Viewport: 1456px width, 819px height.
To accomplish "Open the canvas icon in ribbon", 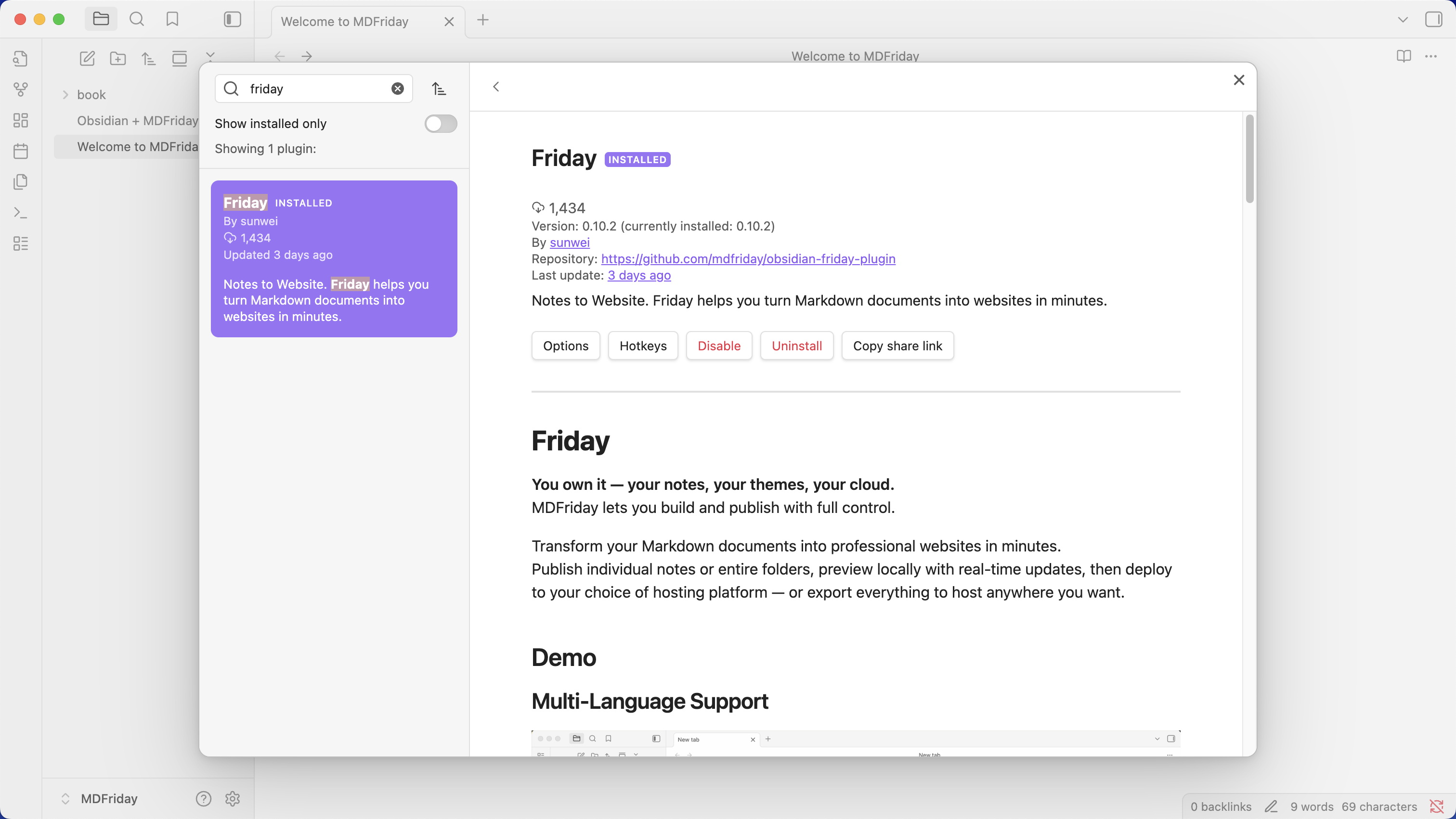I will 21,120.
